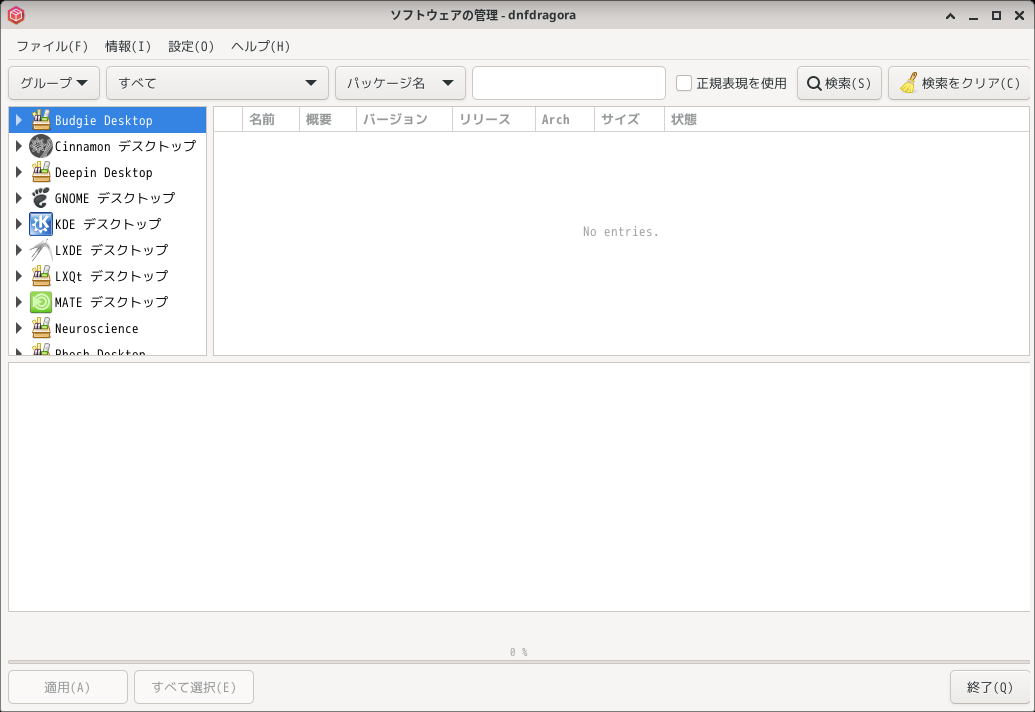The width and height of the screenshot is (1035, 712).
Task: Select the KDE デスクトップ row text
Action: click(x=108, y=224)
